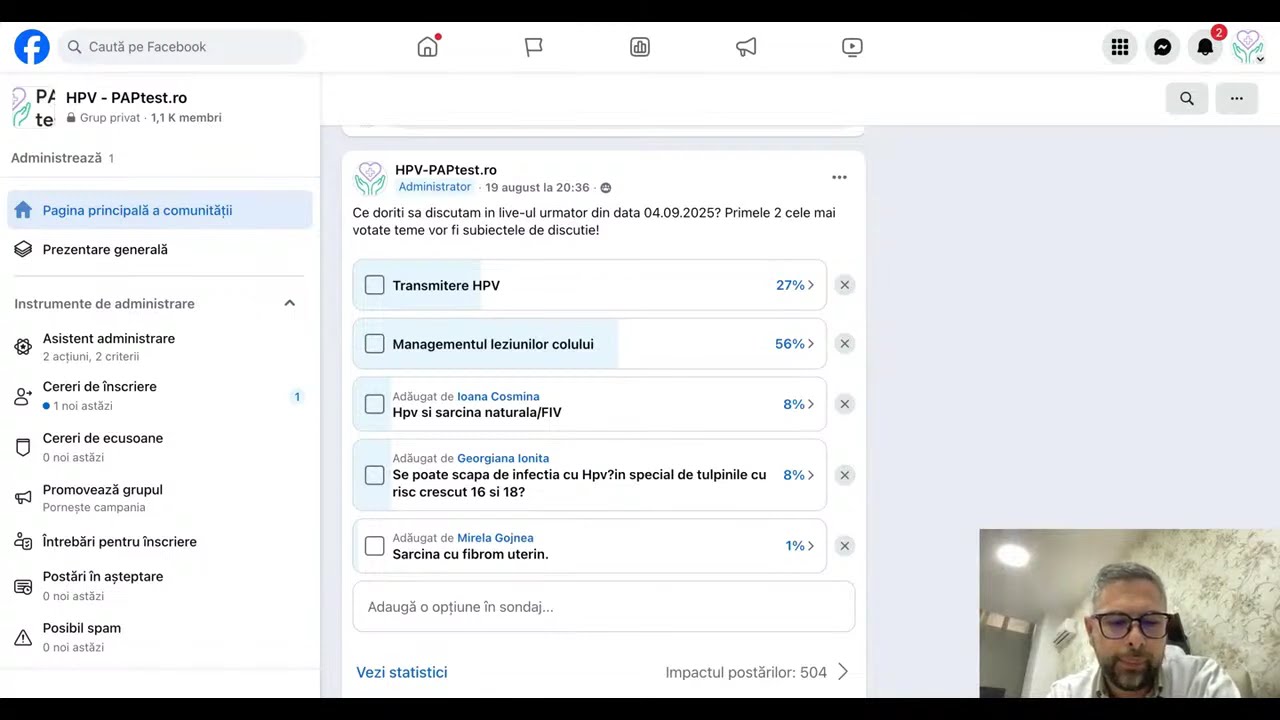Open the Insights chart icon
Image resolution: width=1280 pixels, height=720 pixels.
pos(640,47)
